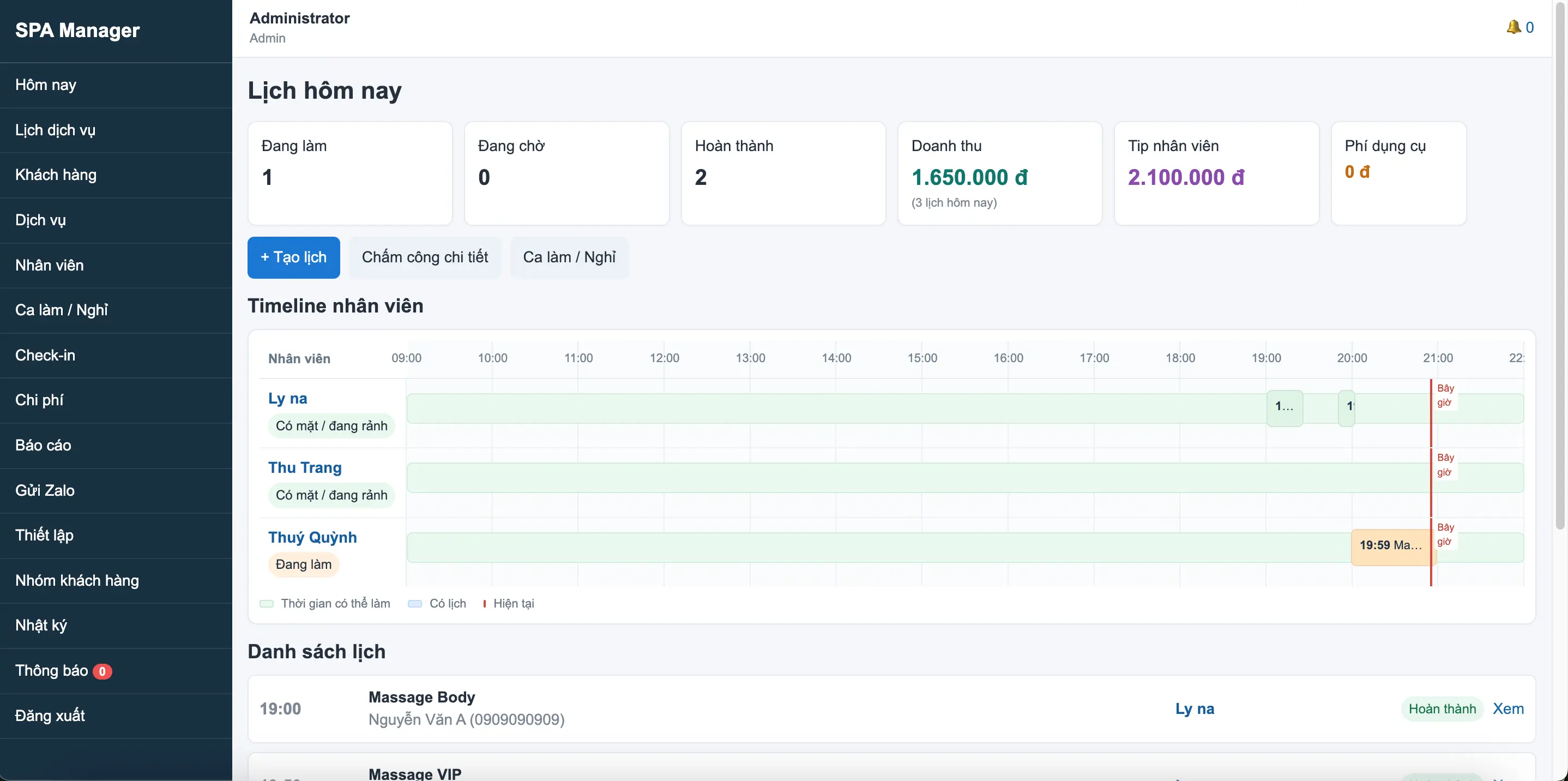This screenshot has width=1568, height=781.
Task: Click the notification bell icon
Action: (1513, 27)
